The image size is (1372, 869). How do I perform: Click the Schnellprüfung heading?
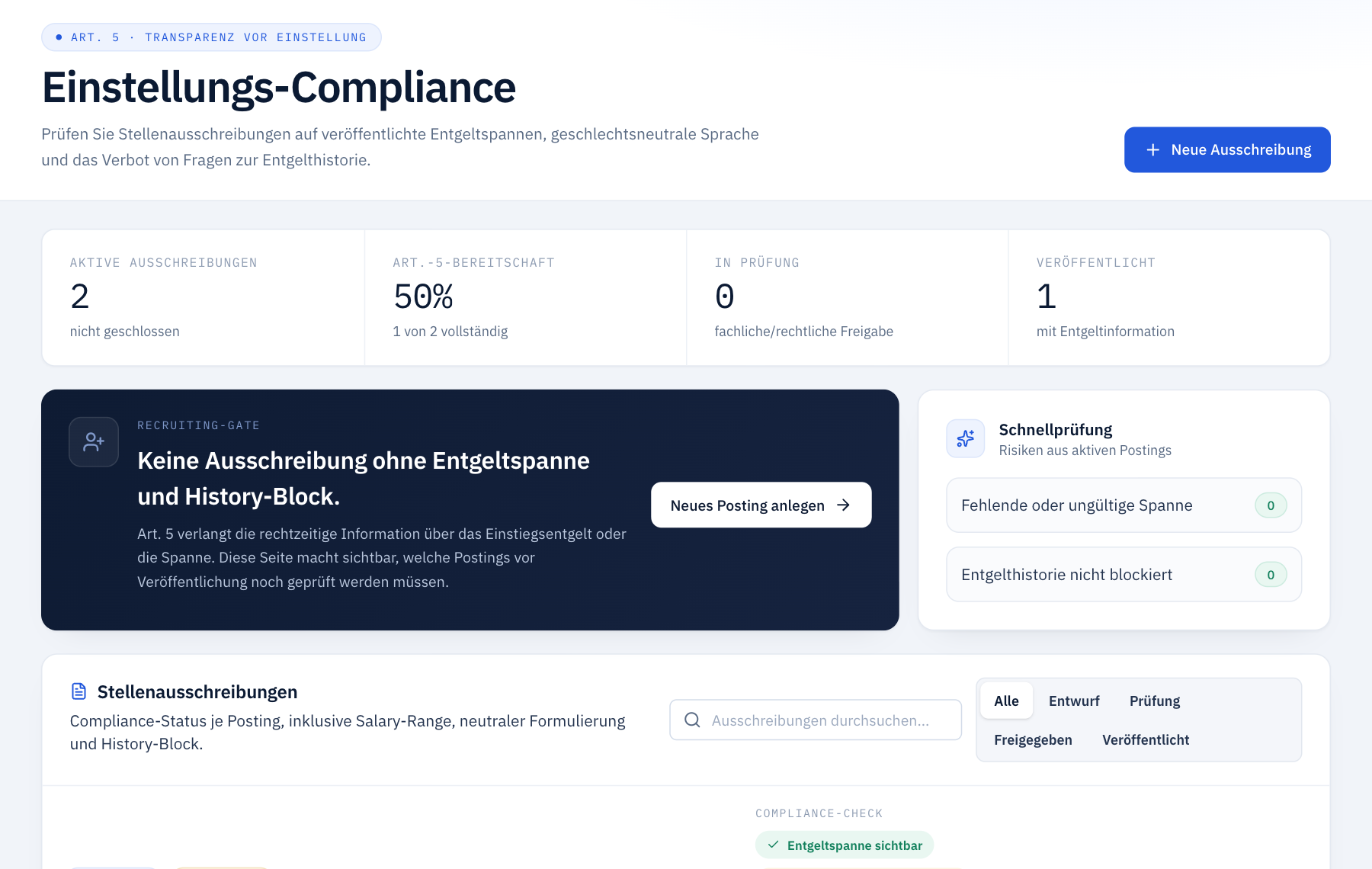pos(1056,429)
